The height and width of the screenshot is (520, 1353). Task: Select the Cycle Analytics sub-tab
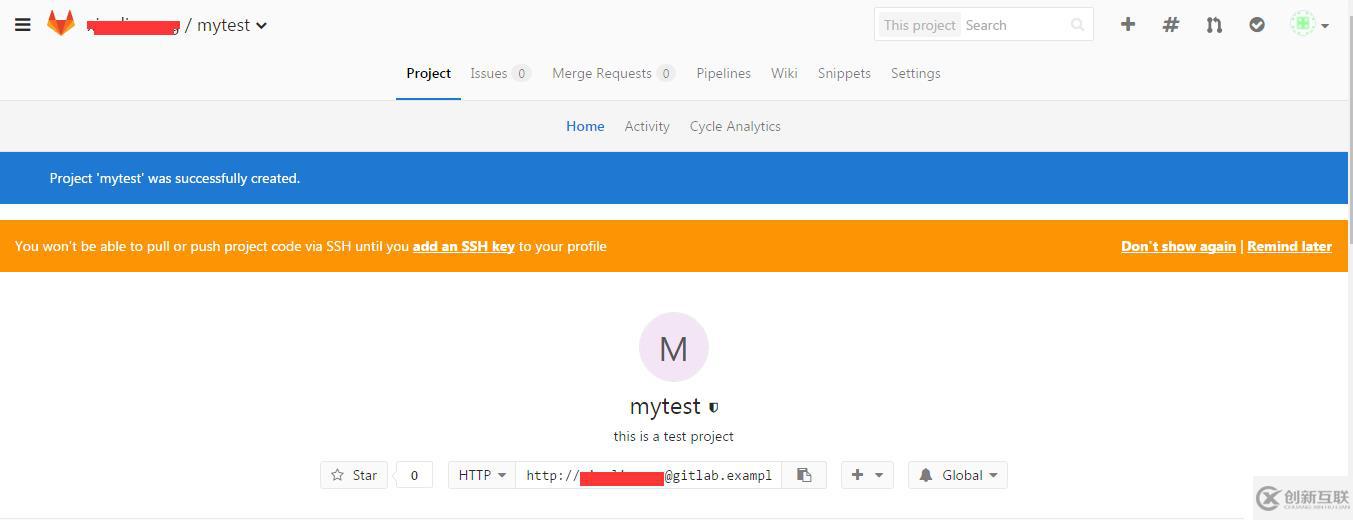(x=735, y=126)
